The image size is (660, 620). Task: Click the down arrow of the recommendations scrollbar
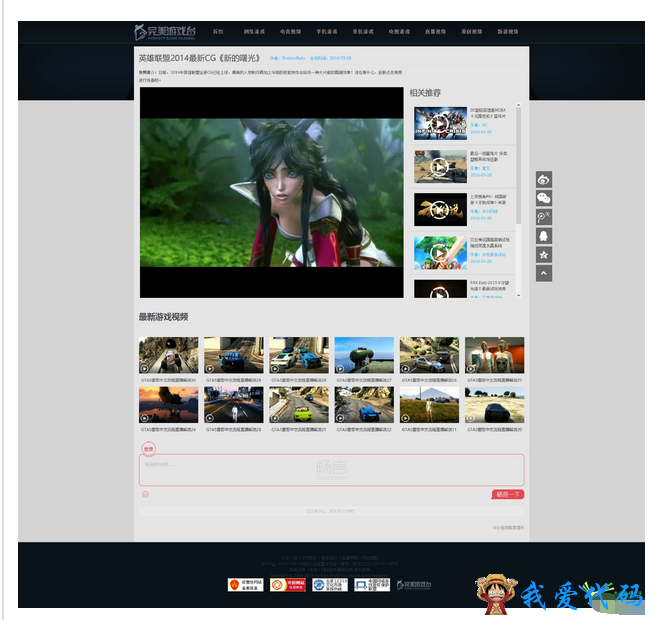(x=519, y=295)
